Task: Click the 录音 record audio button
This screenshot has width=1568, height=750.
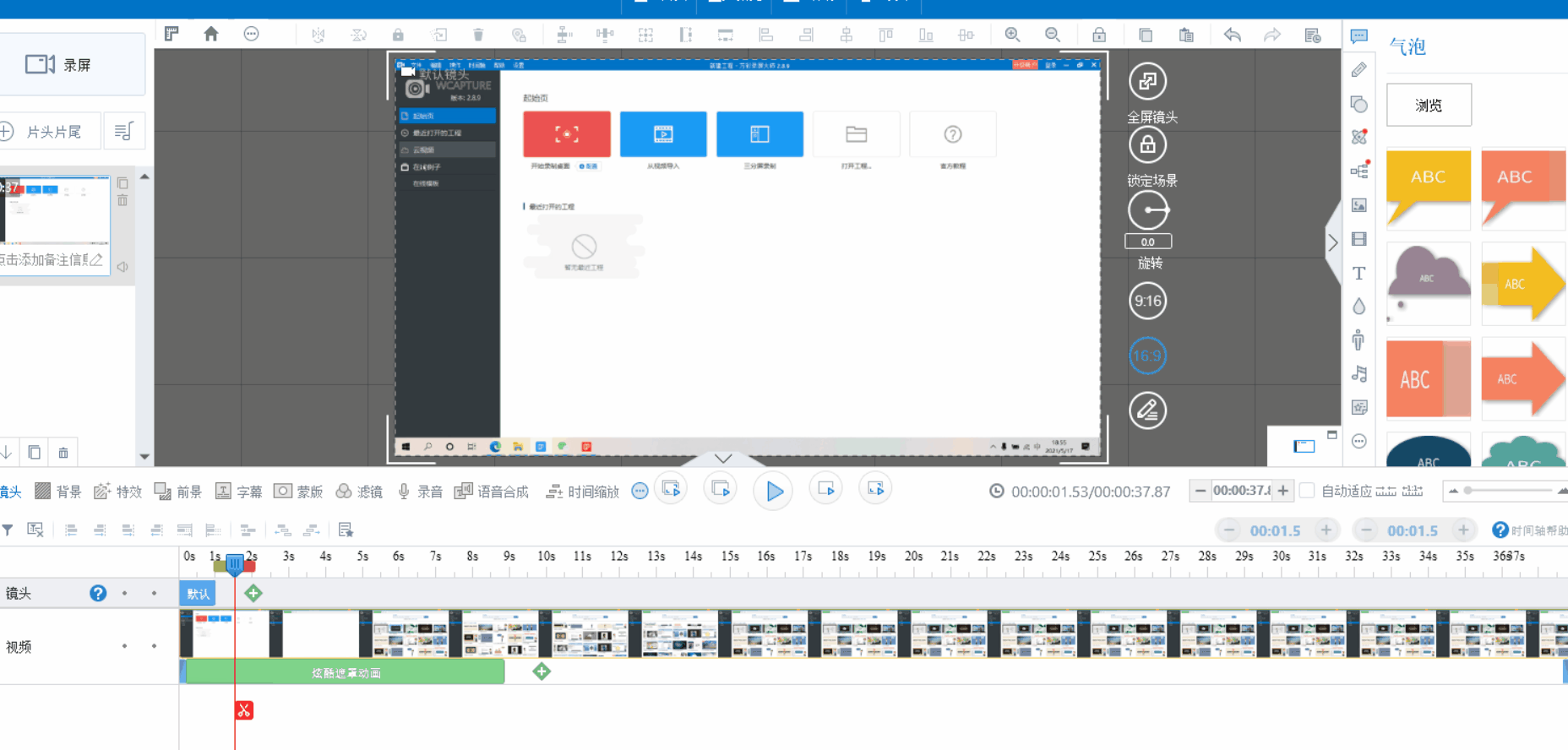Action: pos(420,492)
